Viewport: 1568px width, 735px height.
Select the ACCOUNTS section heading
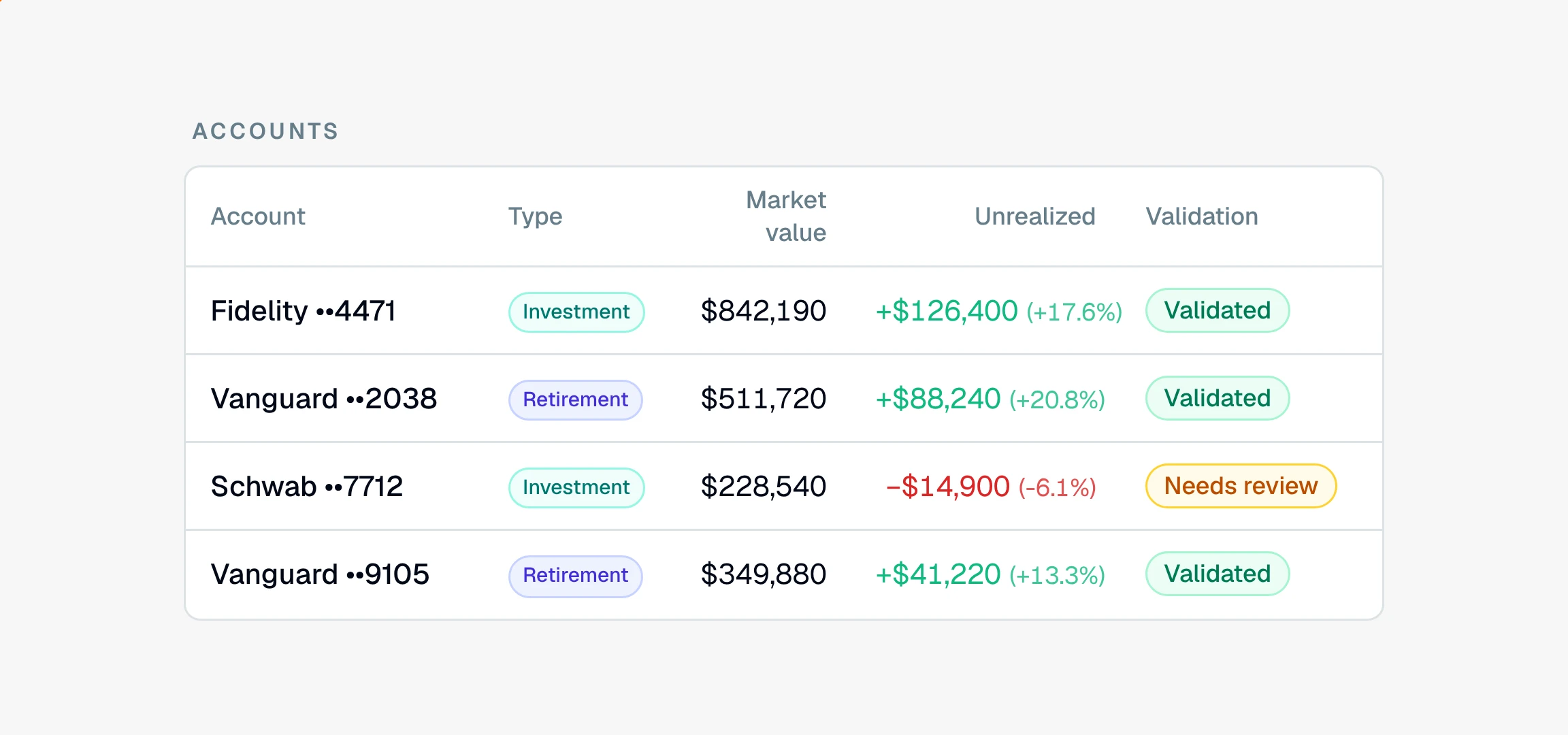(x=265, y=131)
